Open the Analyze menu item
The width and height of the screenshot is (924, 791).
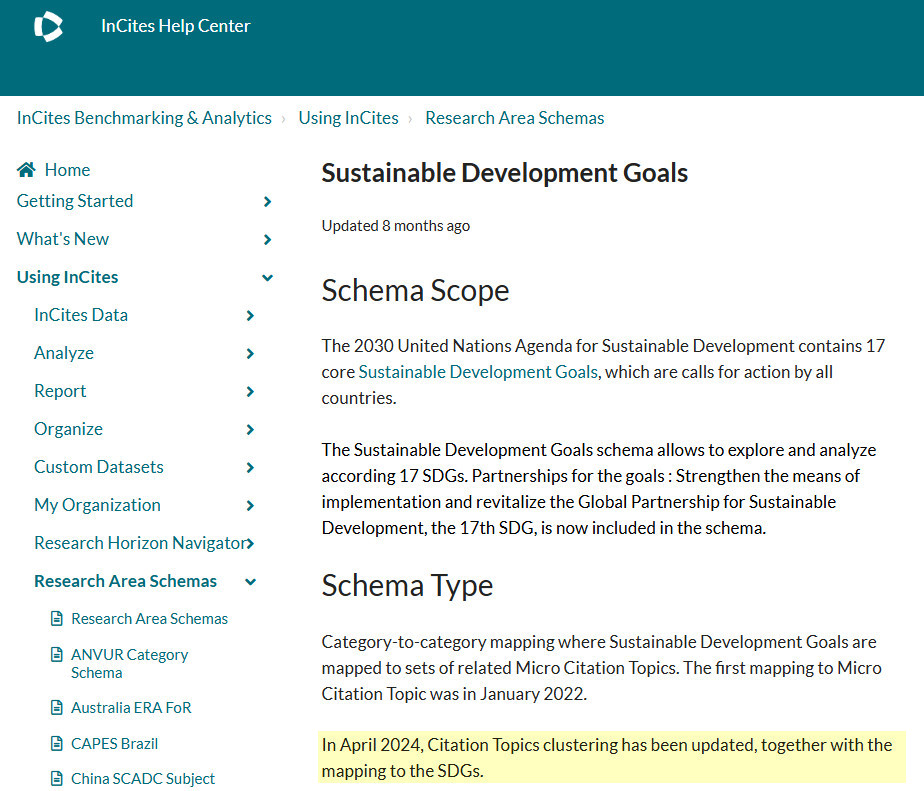tap(64, 352)
